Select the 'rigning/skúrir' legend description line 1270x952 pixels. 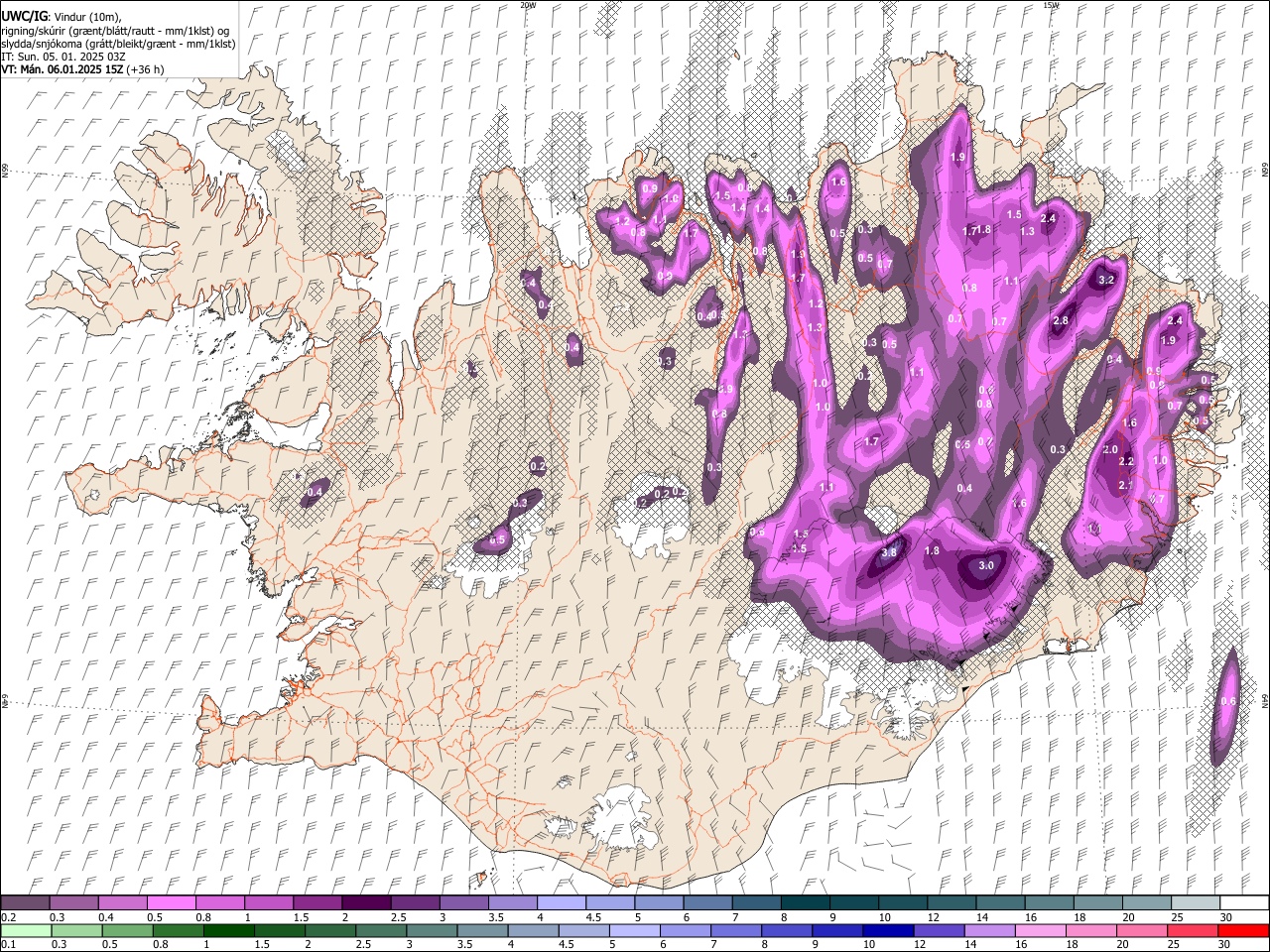[x=115, y=31]
